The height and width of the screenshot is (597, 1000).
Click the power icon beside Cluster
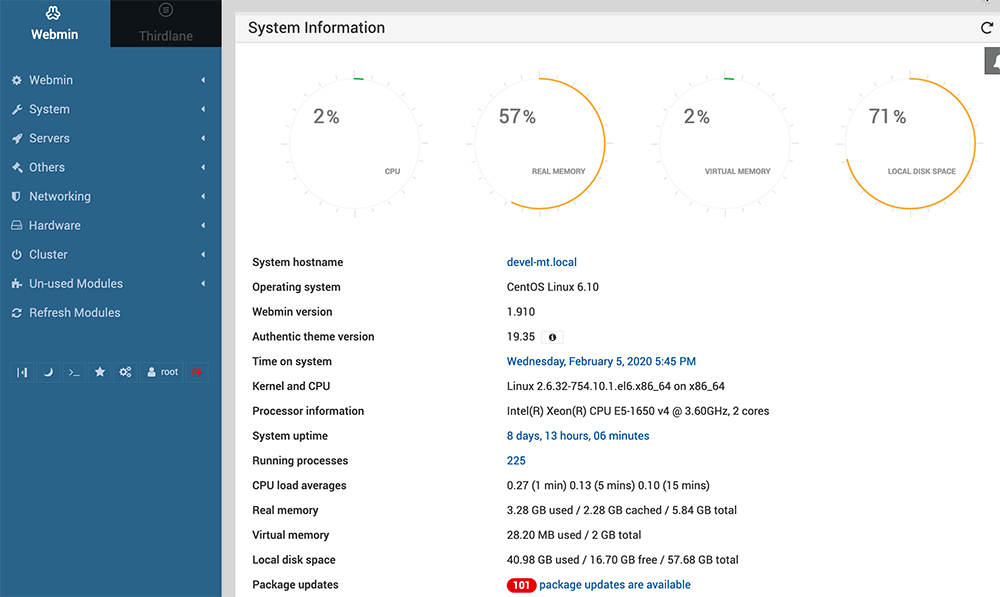click(17, 254)
